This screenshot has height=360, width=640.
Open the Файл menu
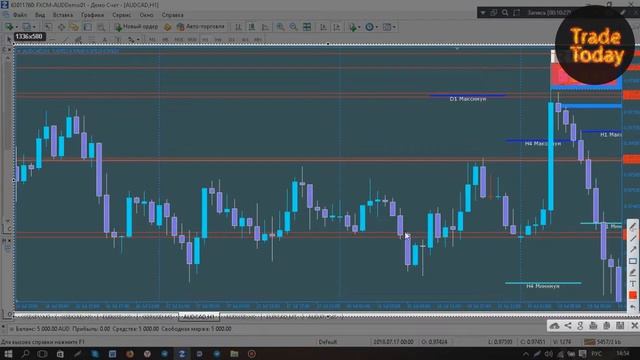point(20,15)
